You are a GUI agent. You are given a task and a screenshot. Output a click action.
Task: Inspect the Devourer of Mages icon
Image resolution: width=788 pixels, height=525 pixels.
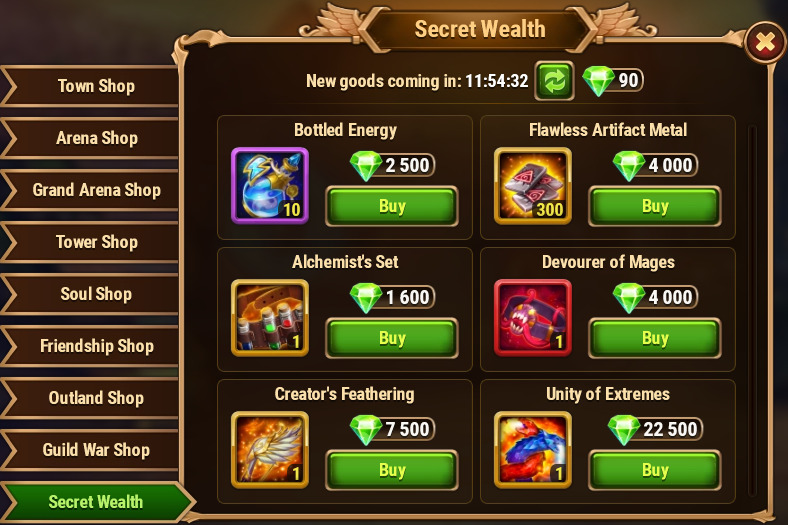(533, 318)
